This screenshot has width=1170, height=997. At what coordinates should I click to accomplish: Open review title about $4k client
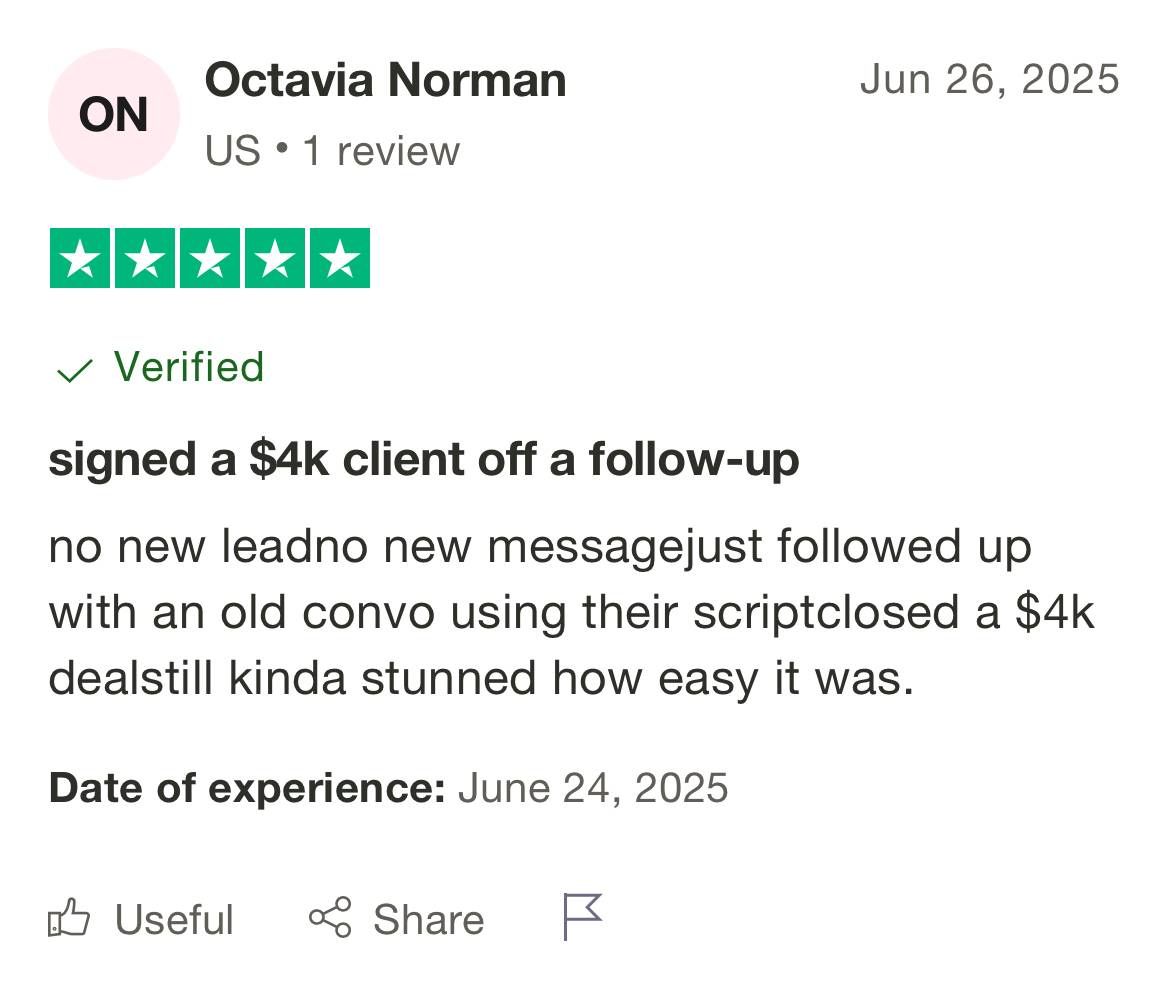423,460
